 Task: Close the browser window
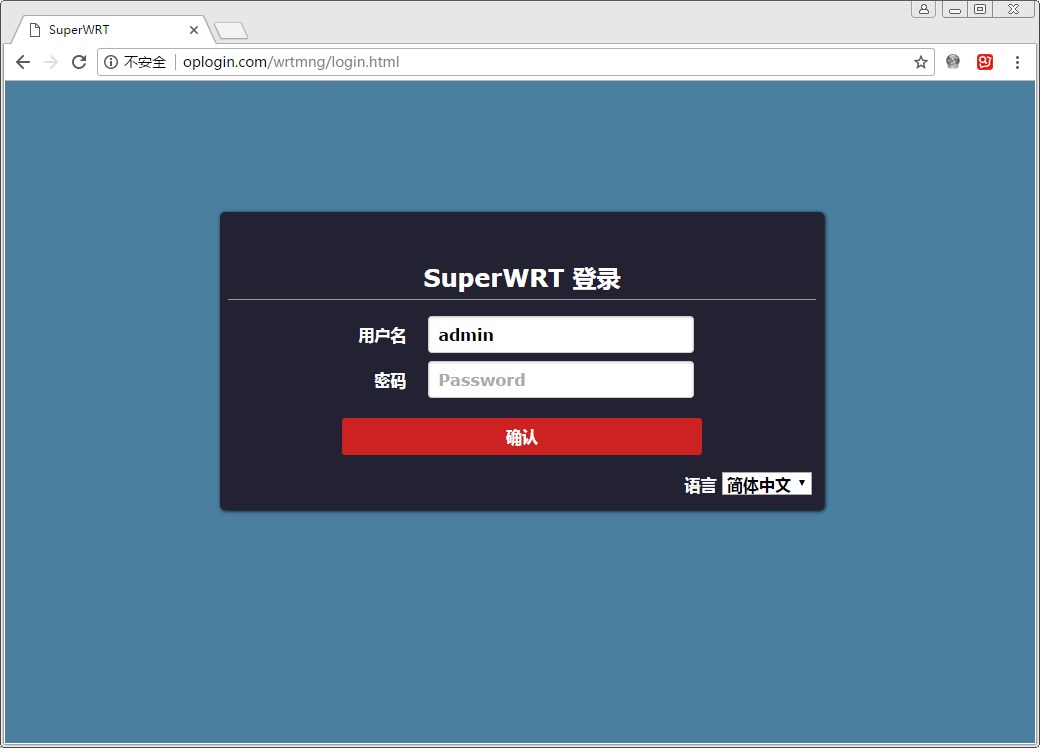(1013, 9)
